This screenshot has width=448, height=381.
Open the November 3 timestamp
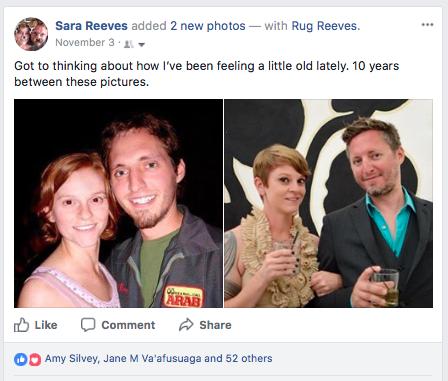(x=85, y=43)
